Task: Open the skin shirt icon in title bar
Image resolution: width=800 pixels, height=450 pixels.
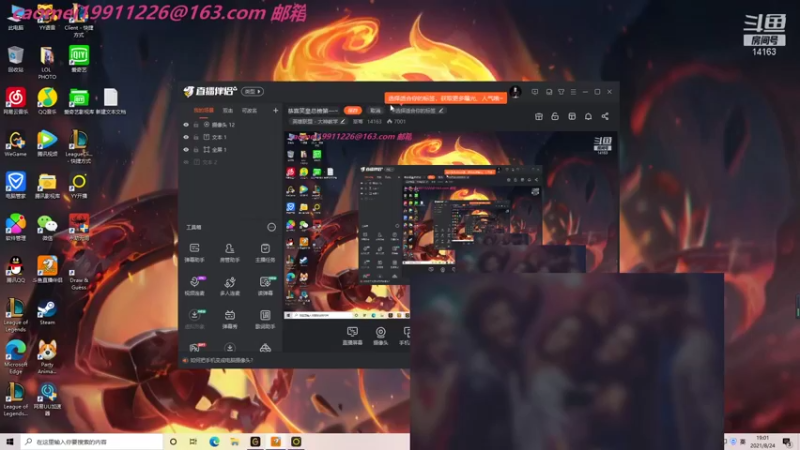Action: [x=561, y=92]
